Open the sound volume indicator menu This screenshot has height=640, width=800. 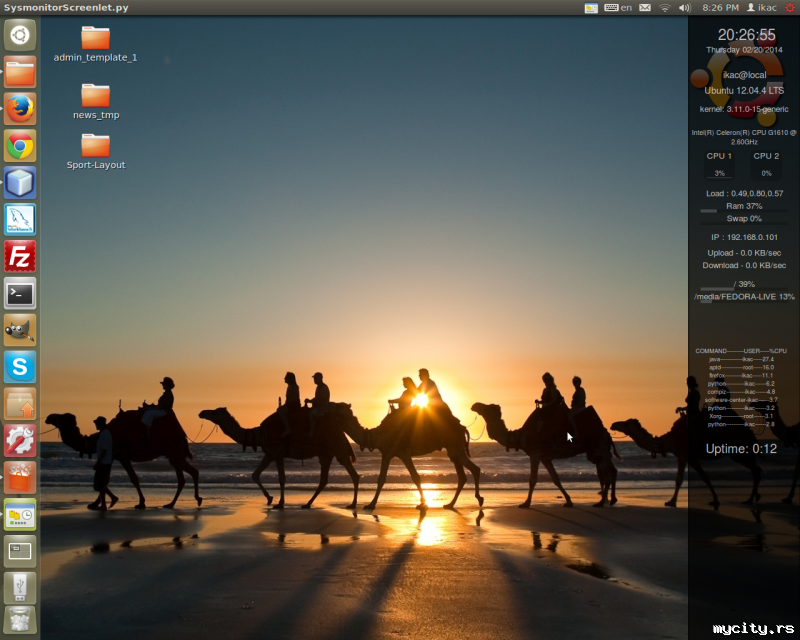[684, 8]
